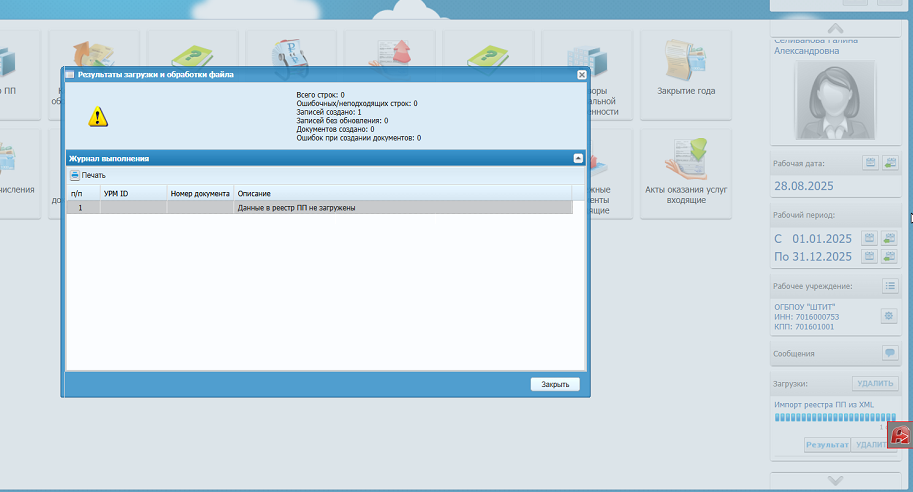Click the gear icon next to ОГБПОУ ШТИТ
The image size is (913, 492).
pos(889,316)
